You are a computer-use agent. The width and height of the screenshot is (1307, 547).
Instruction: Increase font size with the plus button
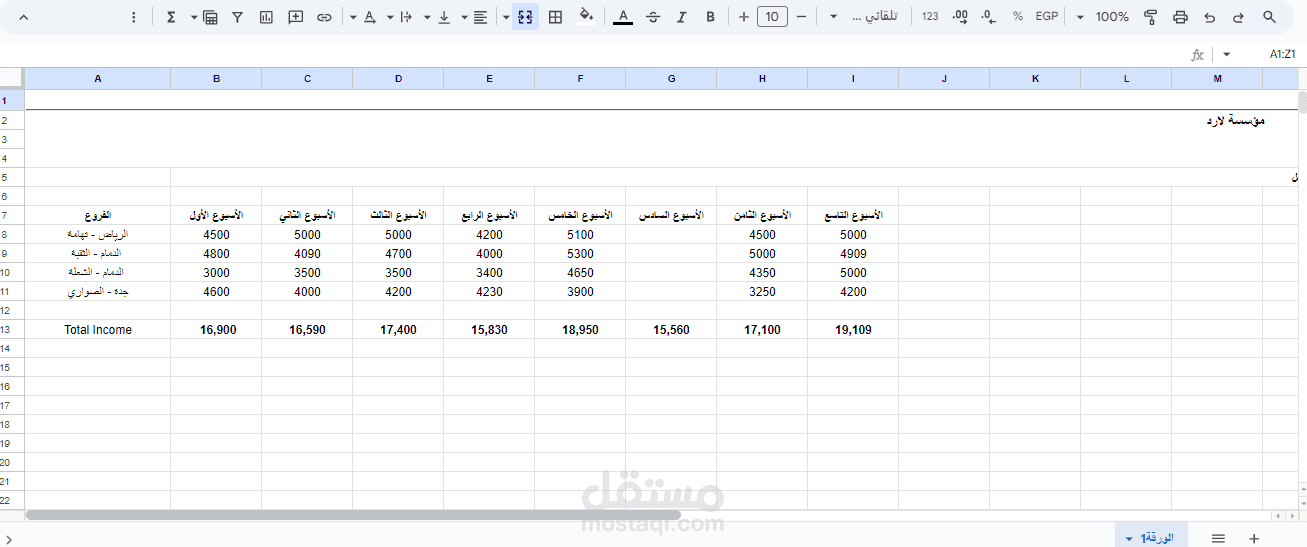tap(743, 17)
